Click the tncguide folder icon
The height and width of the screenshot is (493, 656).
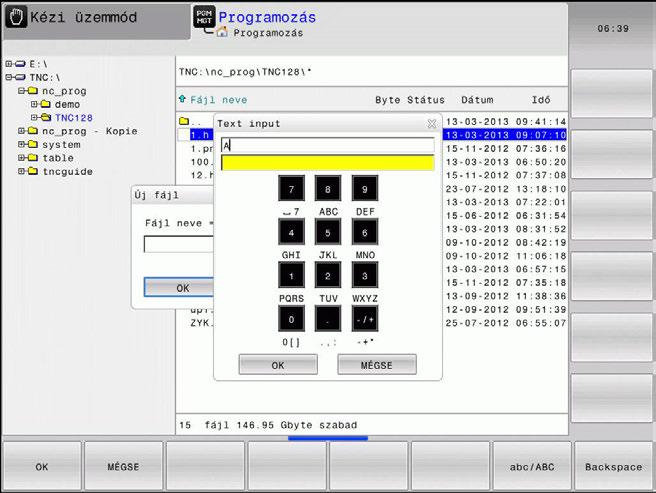click(x=33, y=171)
